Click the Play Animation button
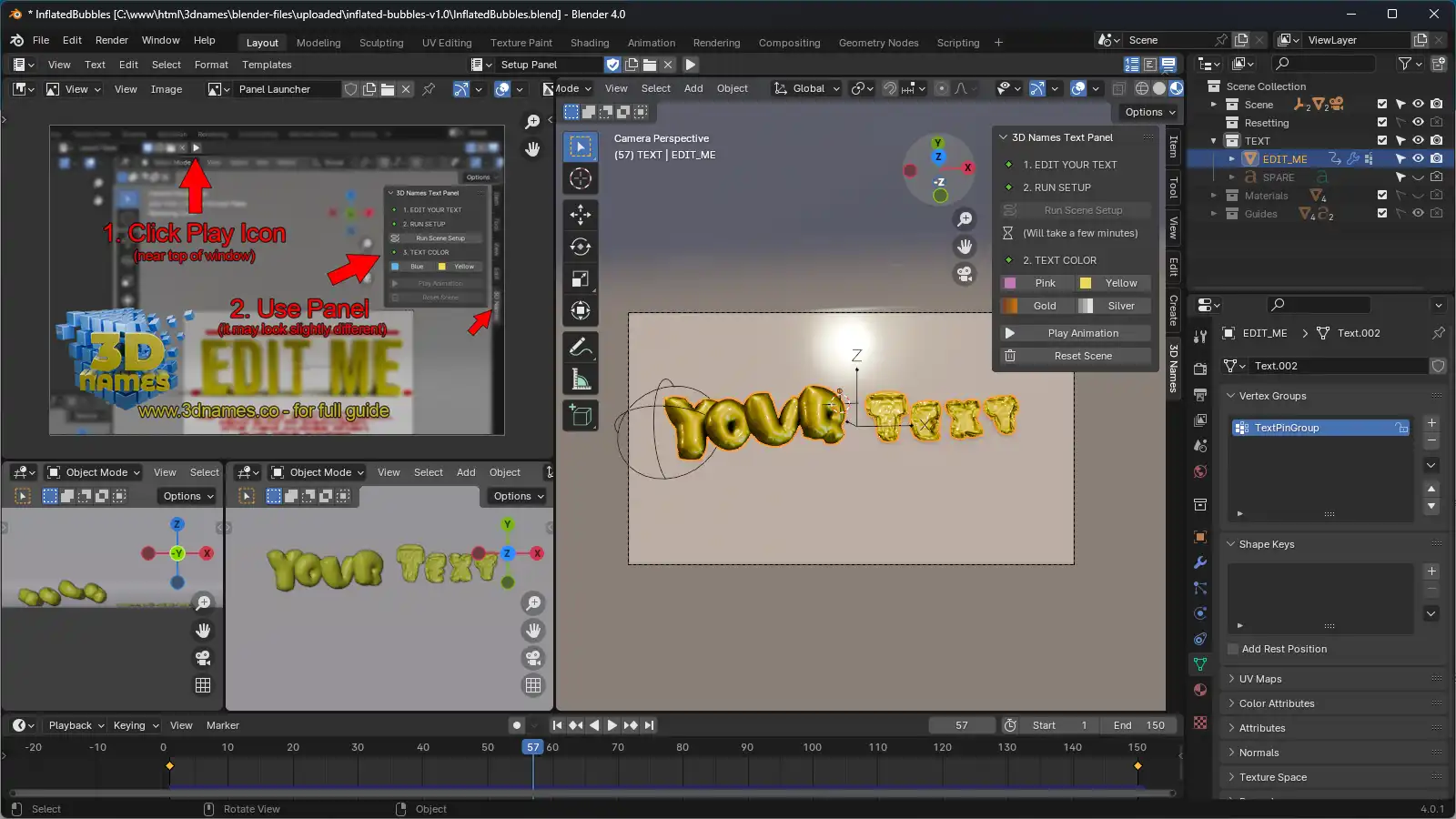Image resolution: width=1456 pixels, height=819 pixels. (1076, 333)
